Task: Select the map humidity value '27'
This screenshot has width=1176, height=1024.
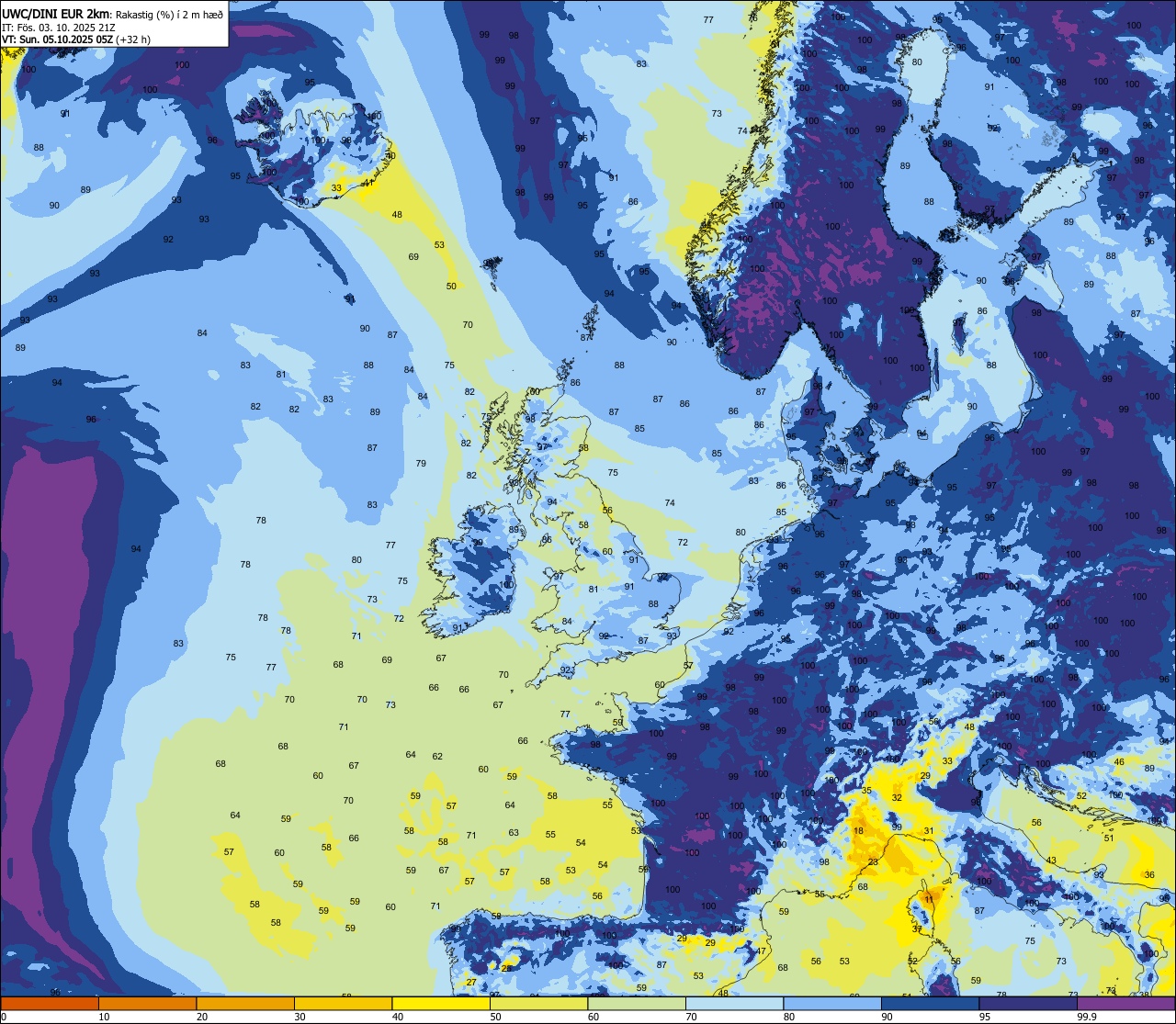Action: pos(471,983)
